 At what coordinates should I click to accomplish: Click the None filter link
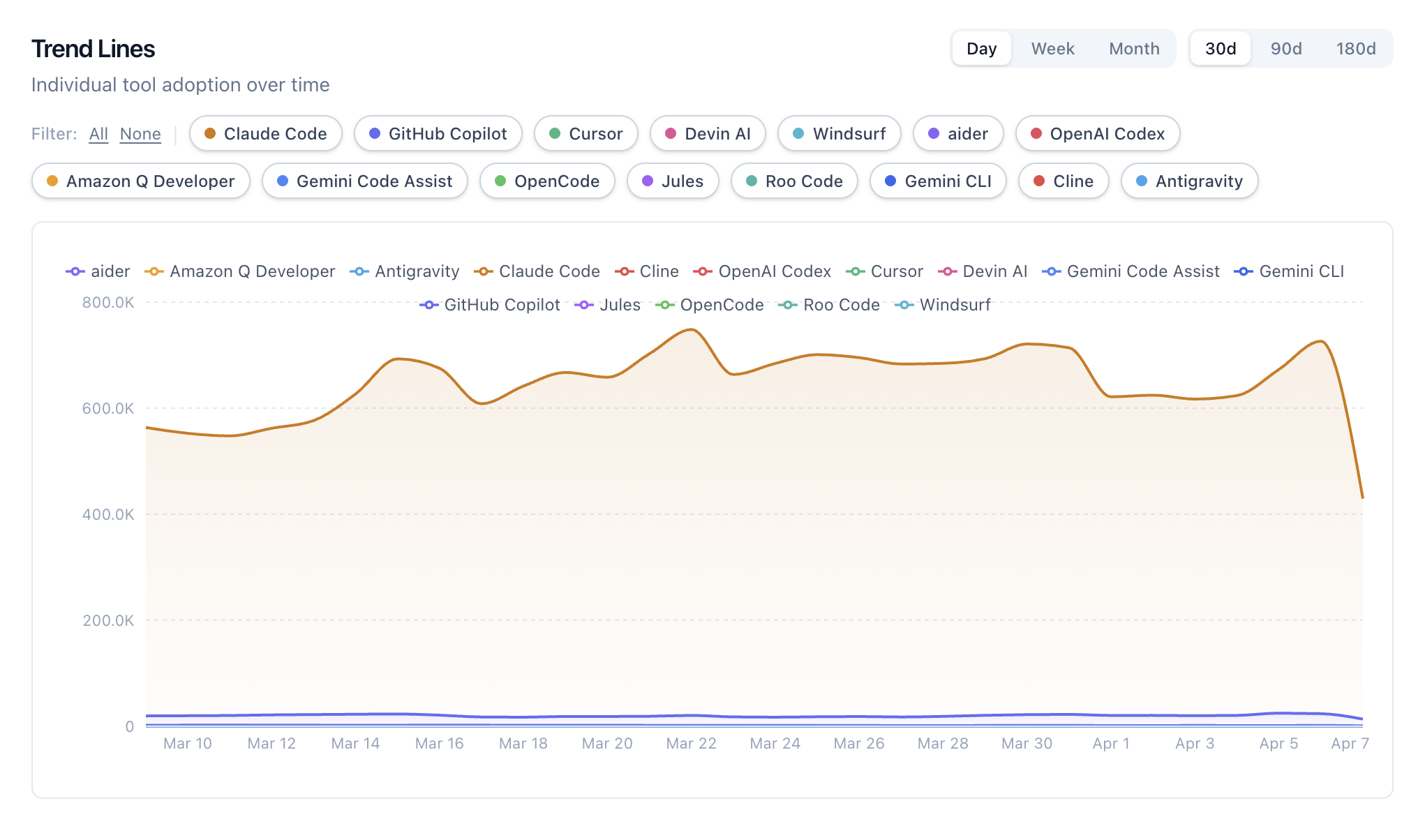point(140,133)
